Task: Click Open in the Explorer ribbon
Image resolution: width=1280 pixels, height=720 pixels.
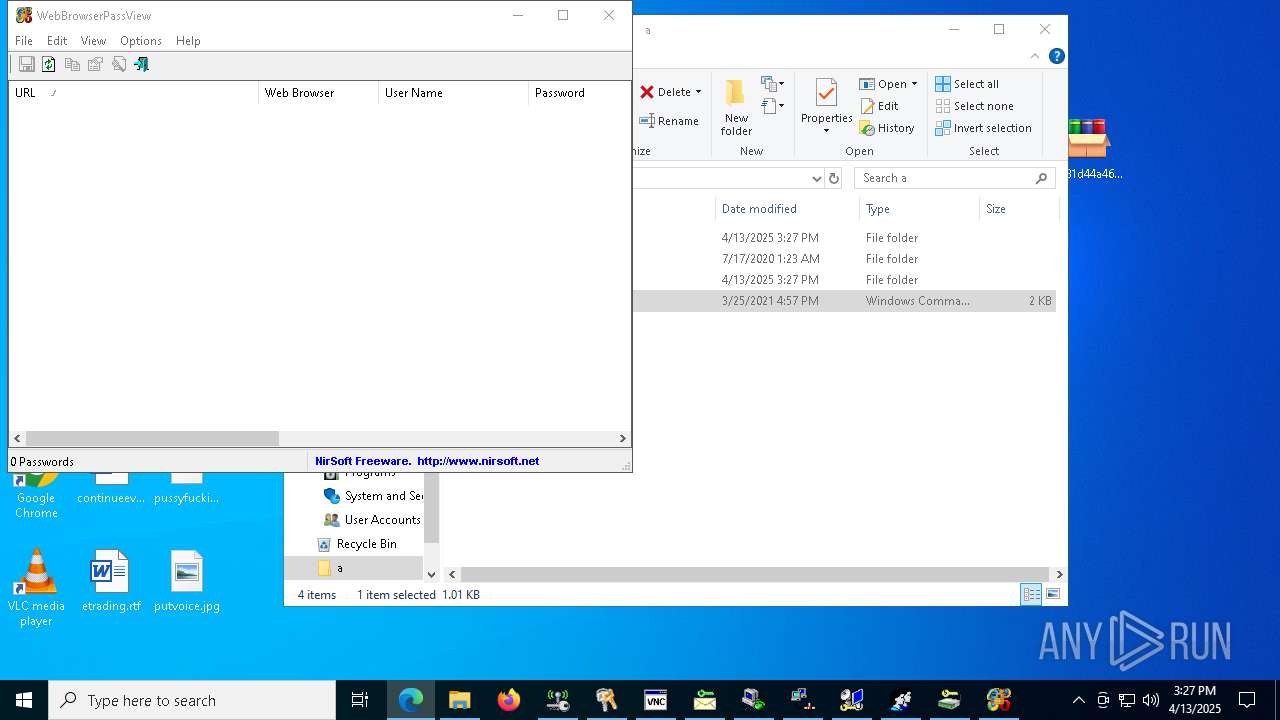Action: [883, 84]
